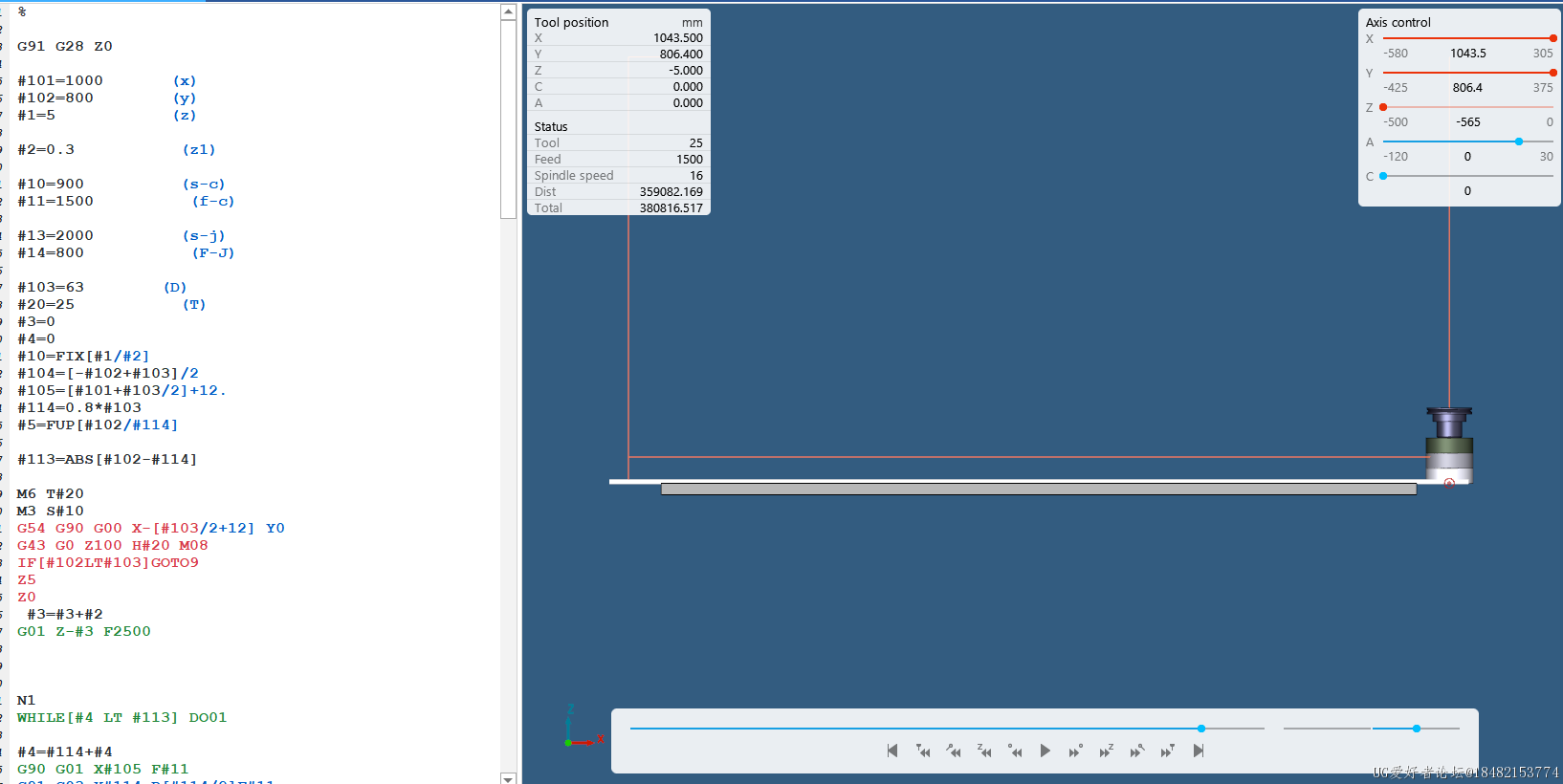The width and height of the screenshot is (1563, 784).
Task: Click the A axis slider handle
Action: (x=1519, y=142)
